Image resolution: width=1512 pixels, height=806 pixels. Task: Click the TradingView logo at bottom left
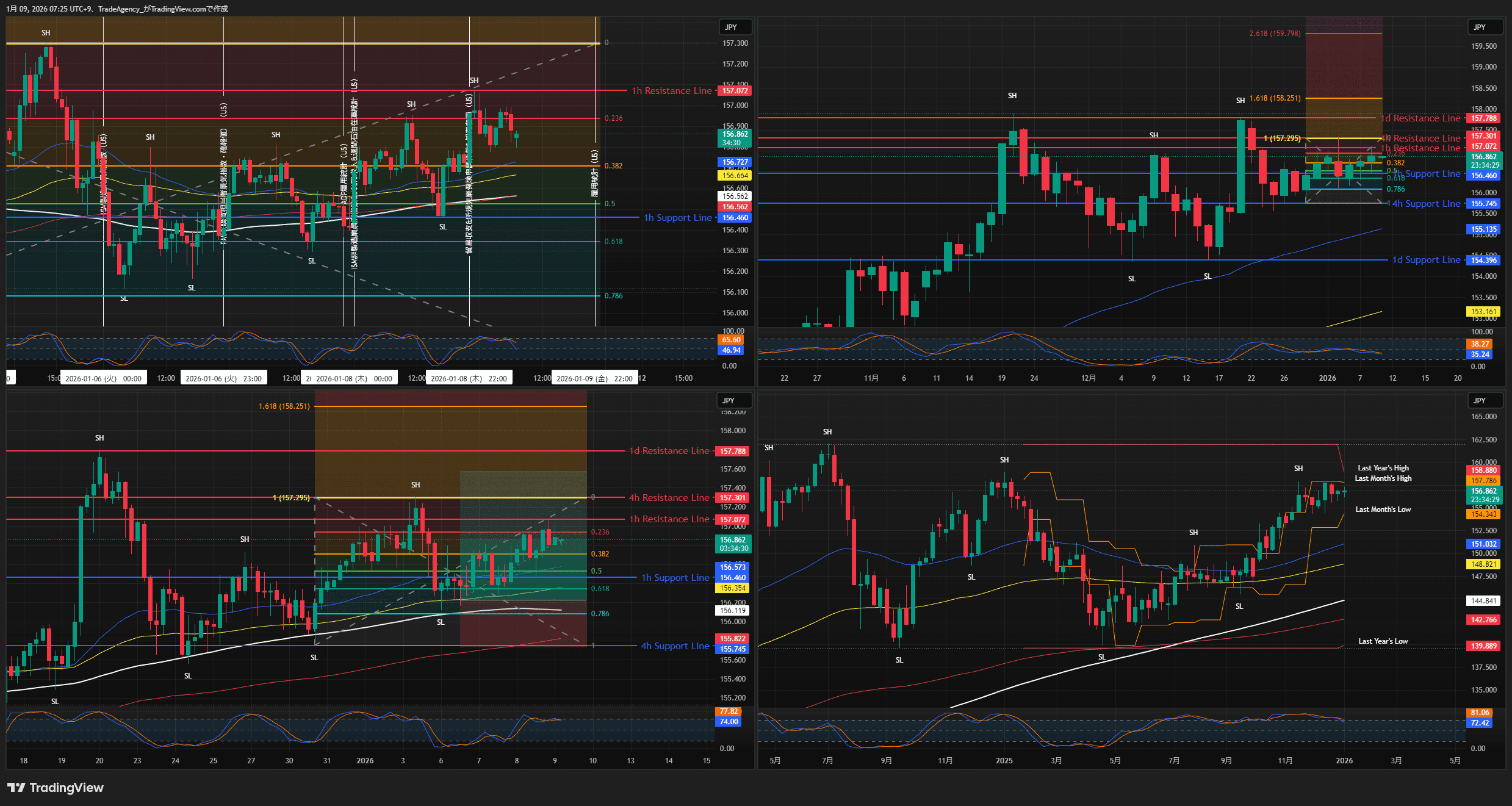pyautogui.click(x=56, y=788)
